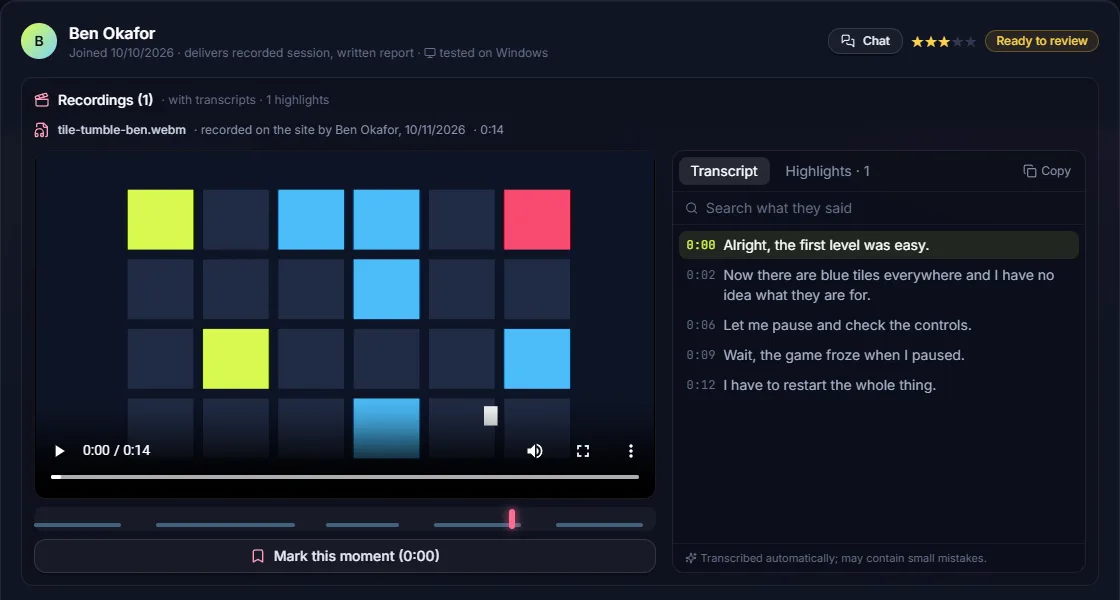Viewport: 1120px width, 600px height.
Task: Switch to the Highlights · 1 tab
Action: point(827,171)
